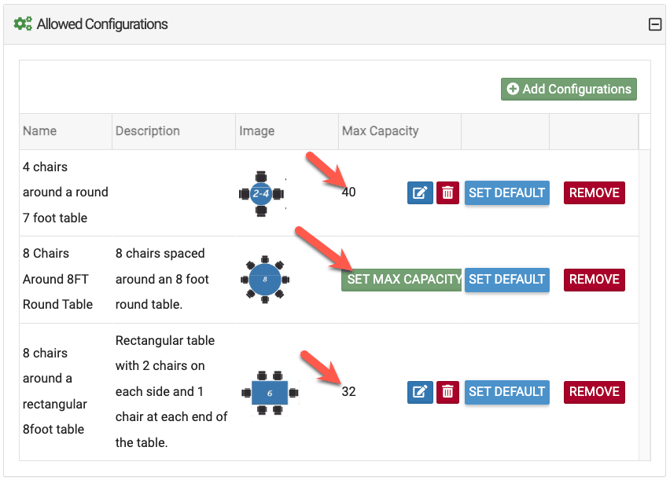
Task: Edit max capacity for the rectangular 8foot table
Action: pos(420,392)
